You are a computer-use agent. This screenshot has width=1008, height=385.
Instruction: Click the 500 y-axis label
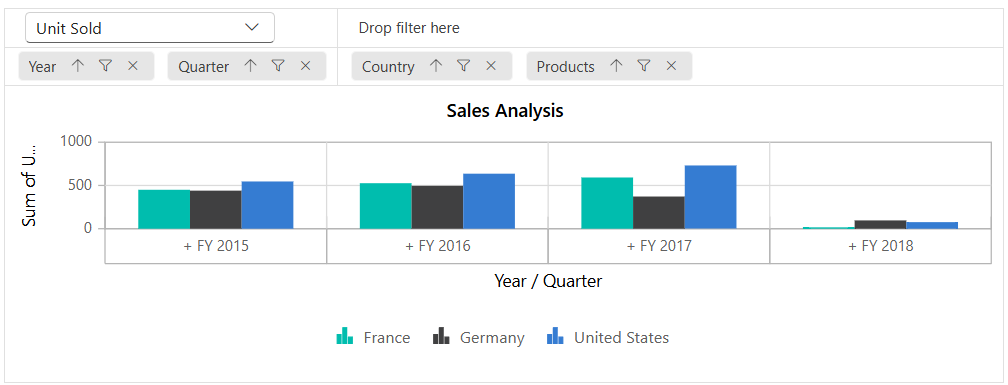[81, 185]
